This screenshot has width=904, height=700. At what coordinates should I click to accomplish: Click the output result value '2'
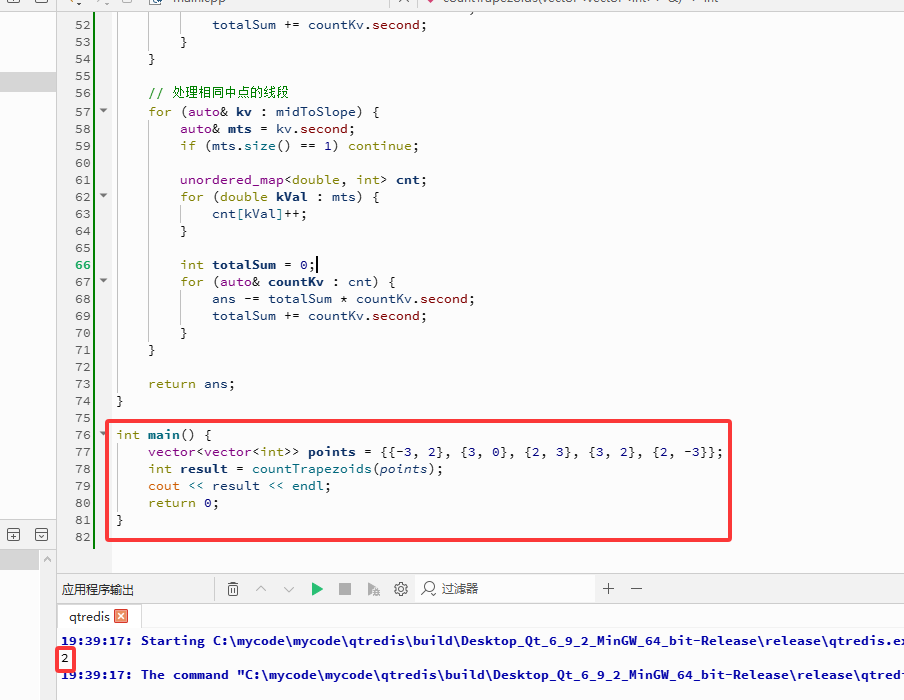click(65, 658)
